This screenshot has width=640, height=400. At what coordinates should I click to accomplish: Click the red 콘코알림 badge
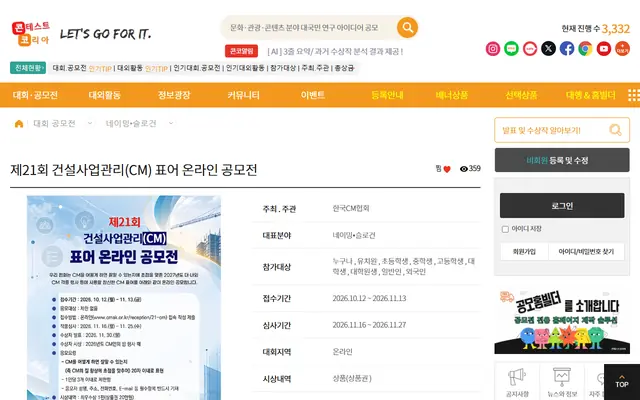click(x=241, y=51)
